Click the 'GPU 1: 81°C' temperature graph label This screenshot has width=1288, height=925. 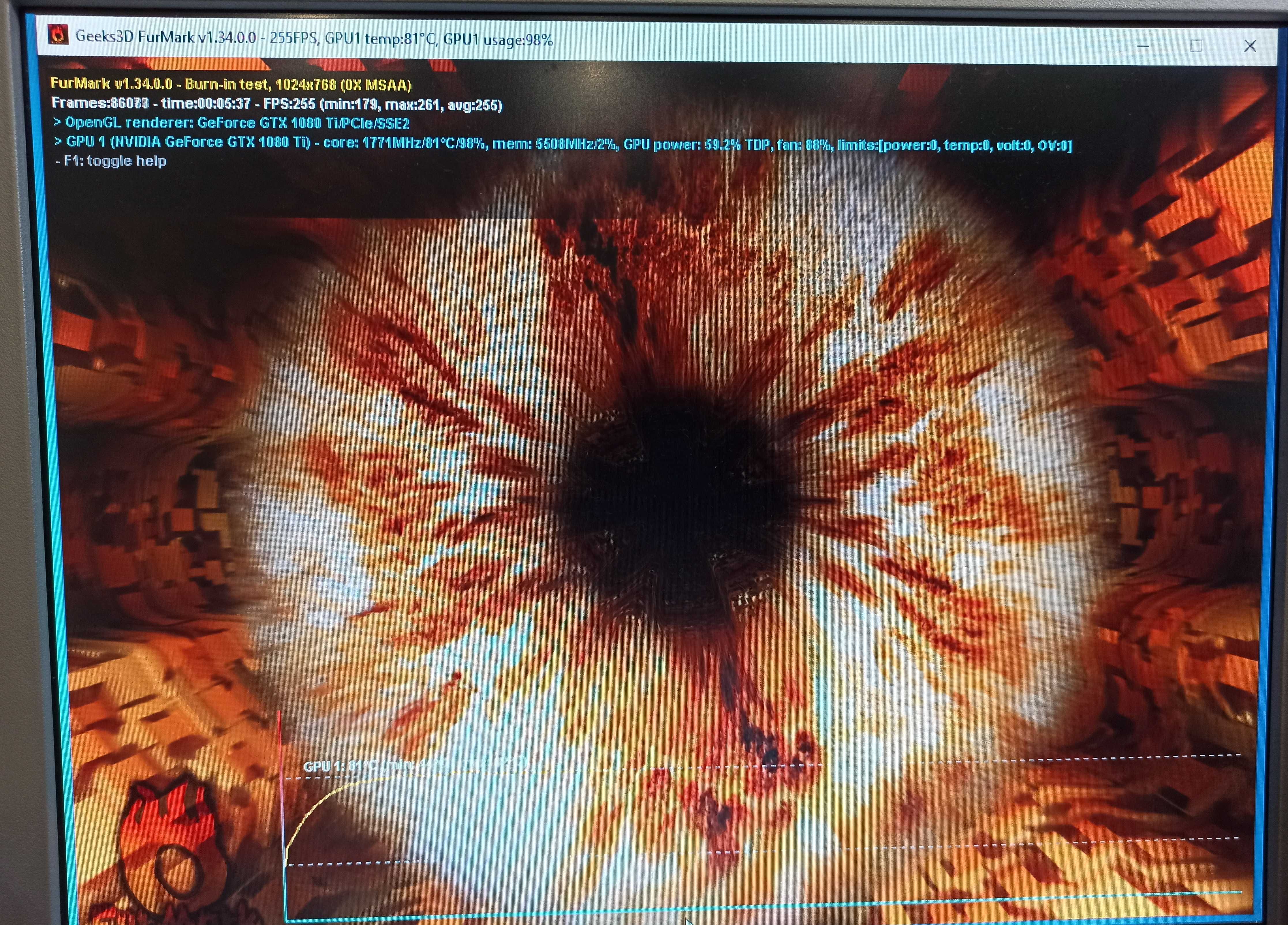click(415, 764)
